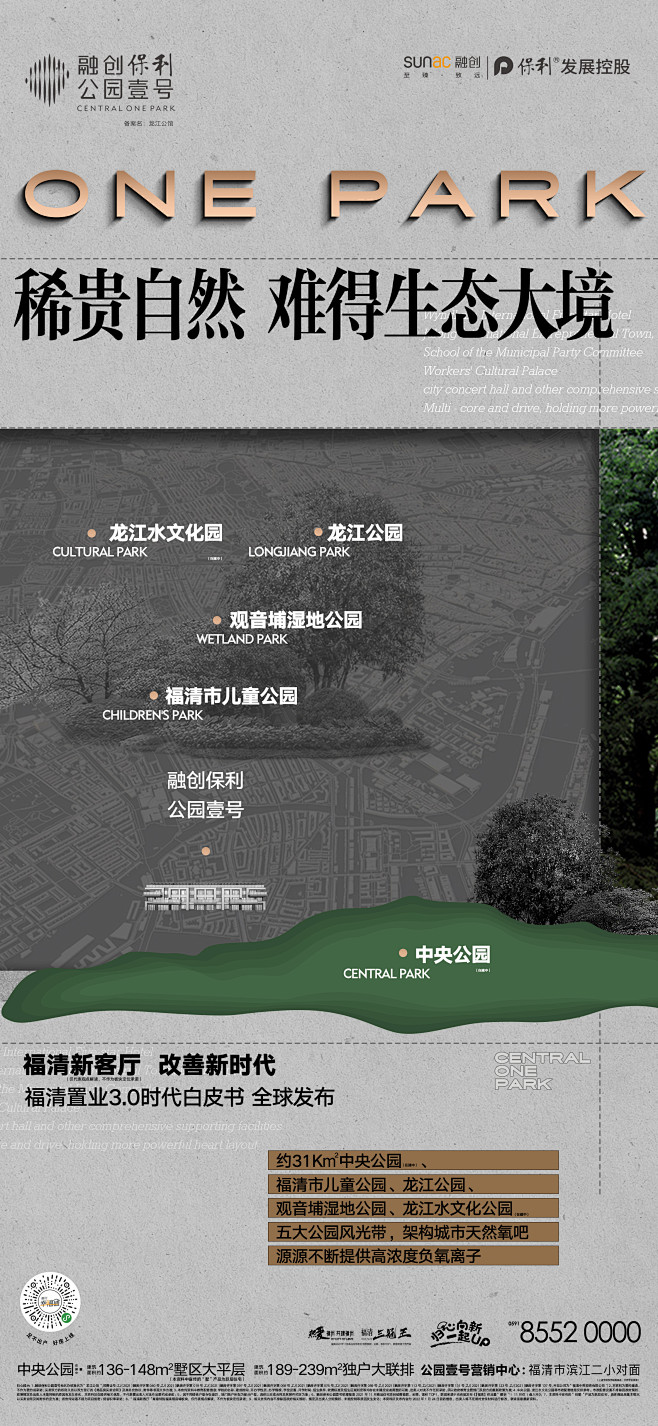Click the dot marker beside 福清市儿童公园
Viewport: 658px width, 1426px height.
click(154, 695)
